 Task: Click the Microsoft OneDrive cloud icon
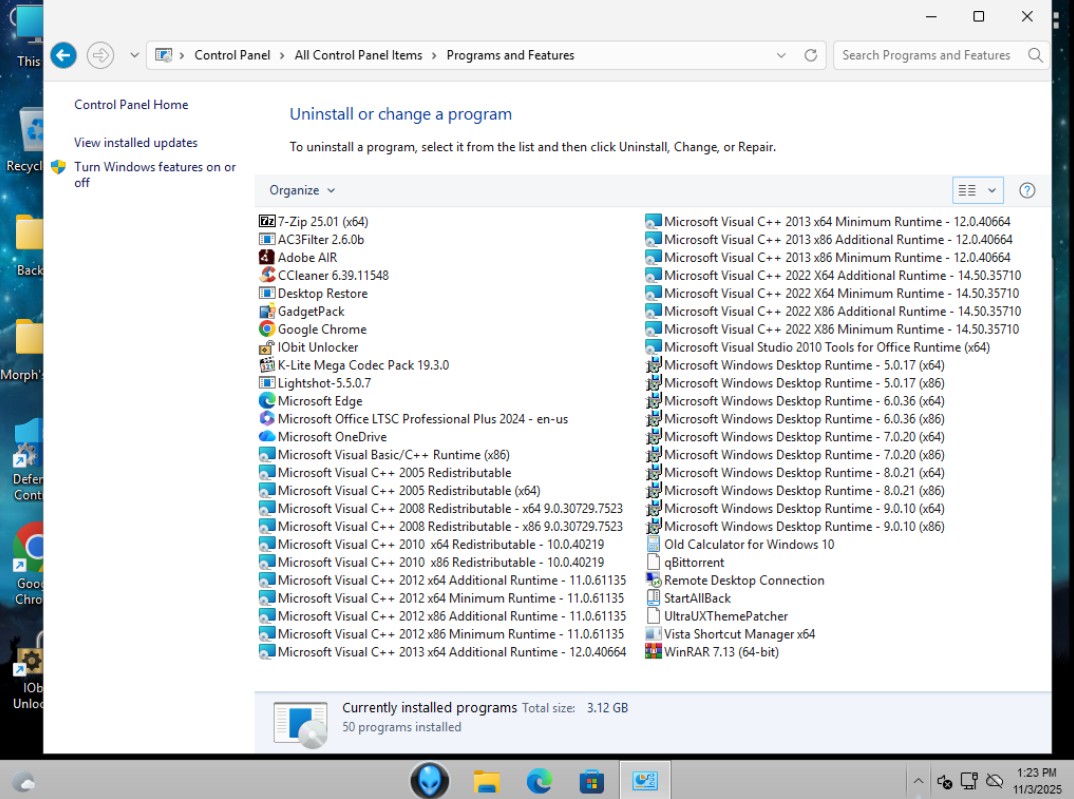[x=266, y=437]
